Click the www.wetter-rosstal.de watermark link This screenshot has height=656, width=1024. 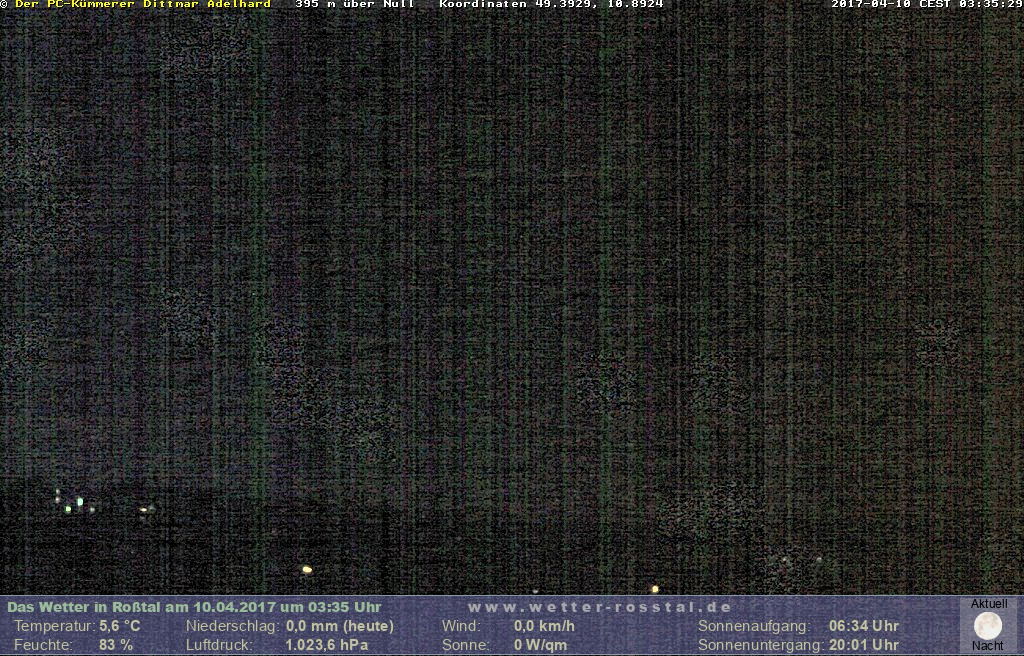[x=600, y=607]
